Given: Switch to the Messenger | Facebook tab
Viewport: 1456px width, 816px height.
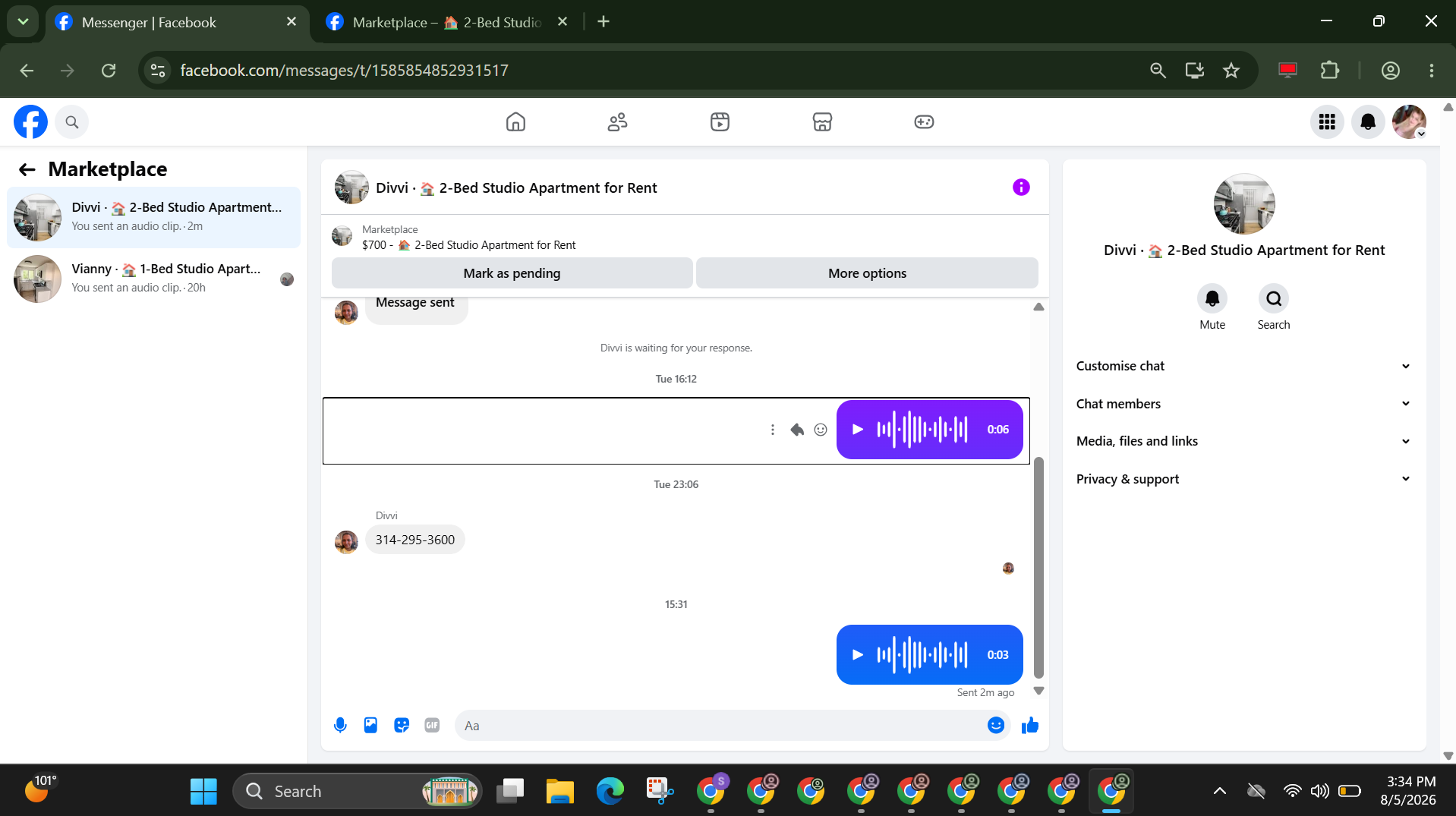Looking at the screenshot, I should click(x=178, y=23).
